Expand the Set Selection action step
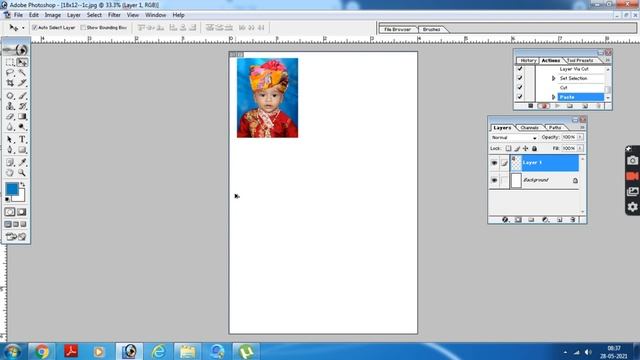Image resolution: width=640 pixels, height=360 pixels. (x=554, y=78)
